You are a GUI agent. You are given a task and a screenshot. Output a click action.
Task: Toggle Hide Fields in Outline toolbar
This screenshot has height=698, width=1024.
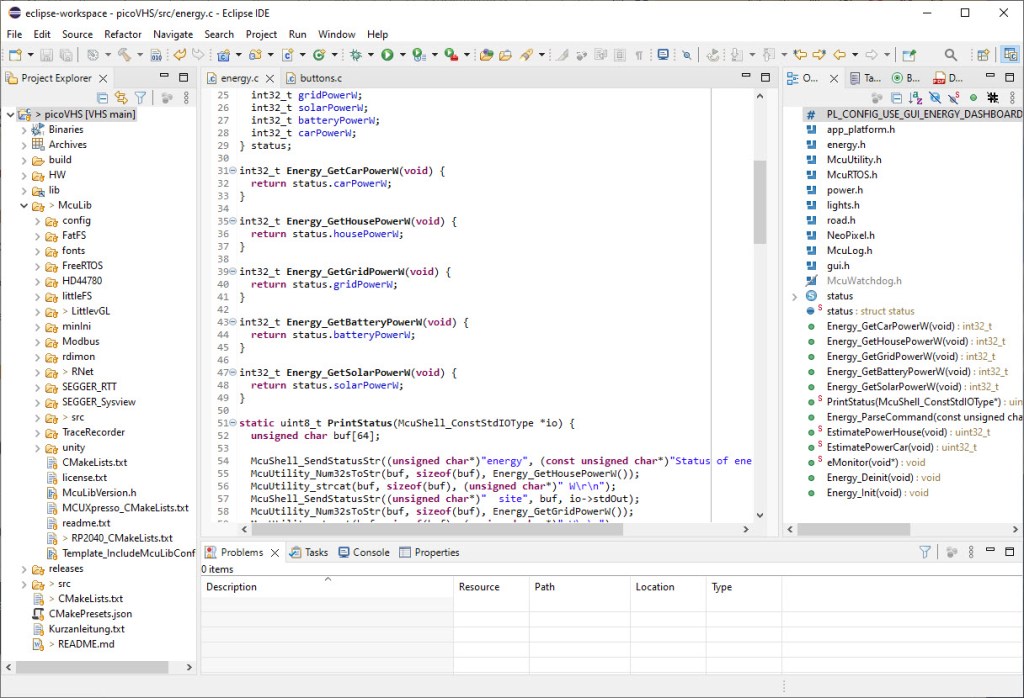tap(934, 98)
